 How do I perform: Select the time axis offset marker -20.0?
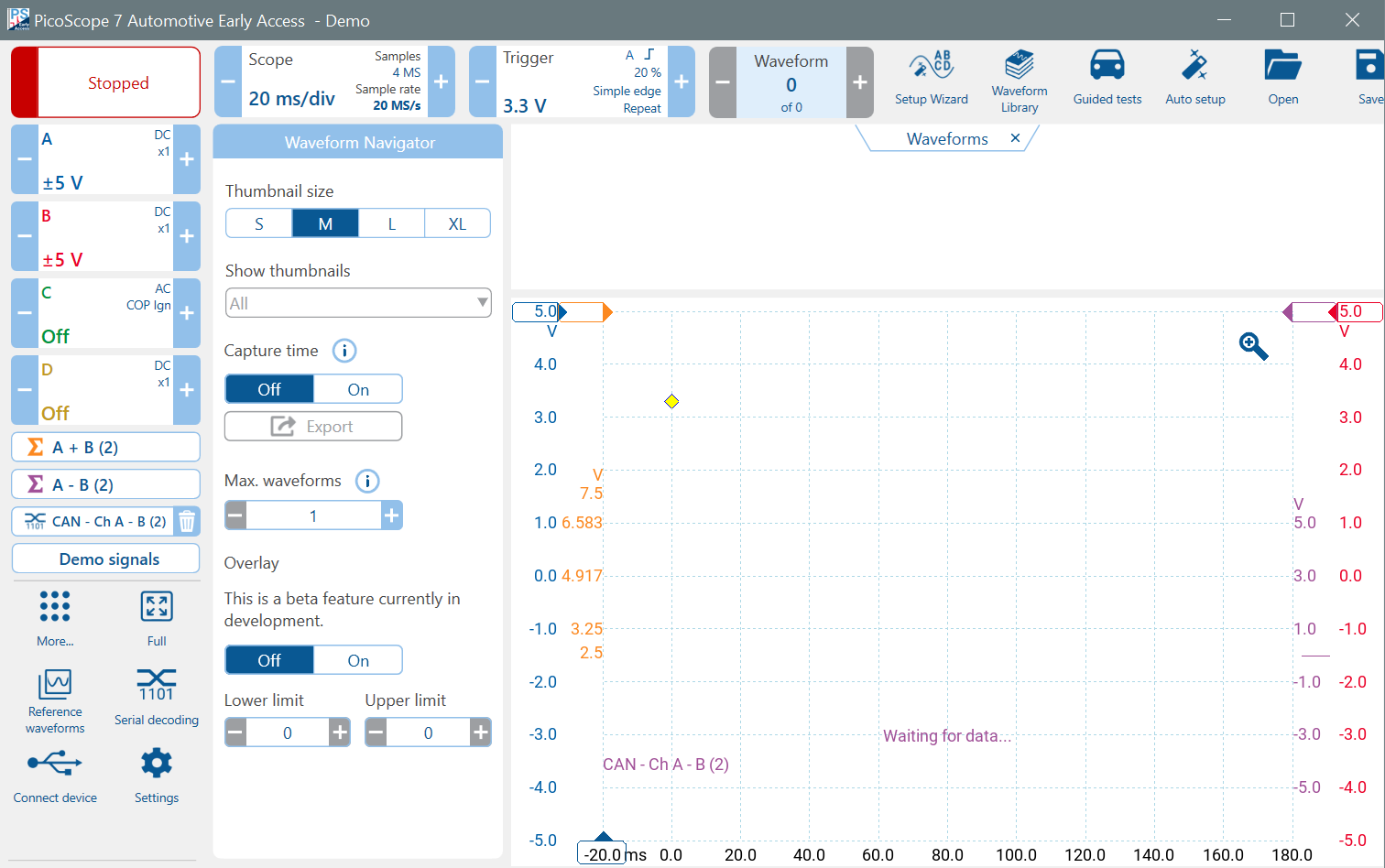tap(602, 853)
